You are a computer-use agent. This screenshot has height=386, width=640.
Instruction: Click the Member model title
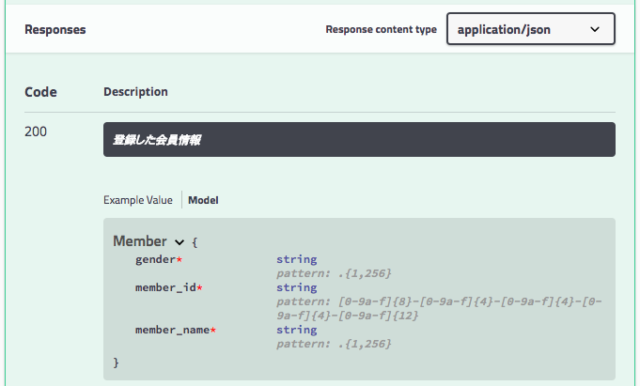point(140,241)
